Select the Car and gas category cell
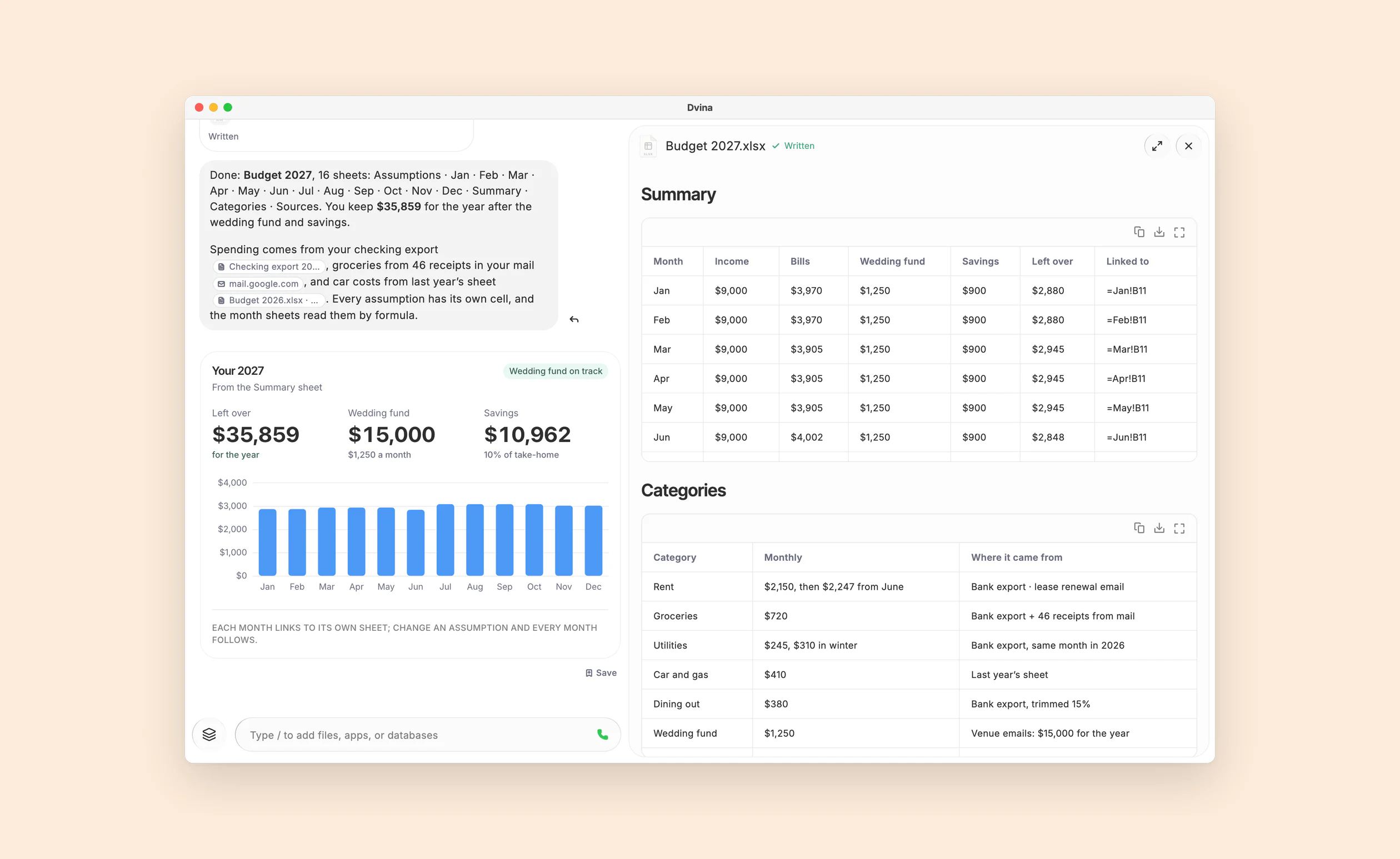Screen dimensions: 1400x859 tap(697, 674)
